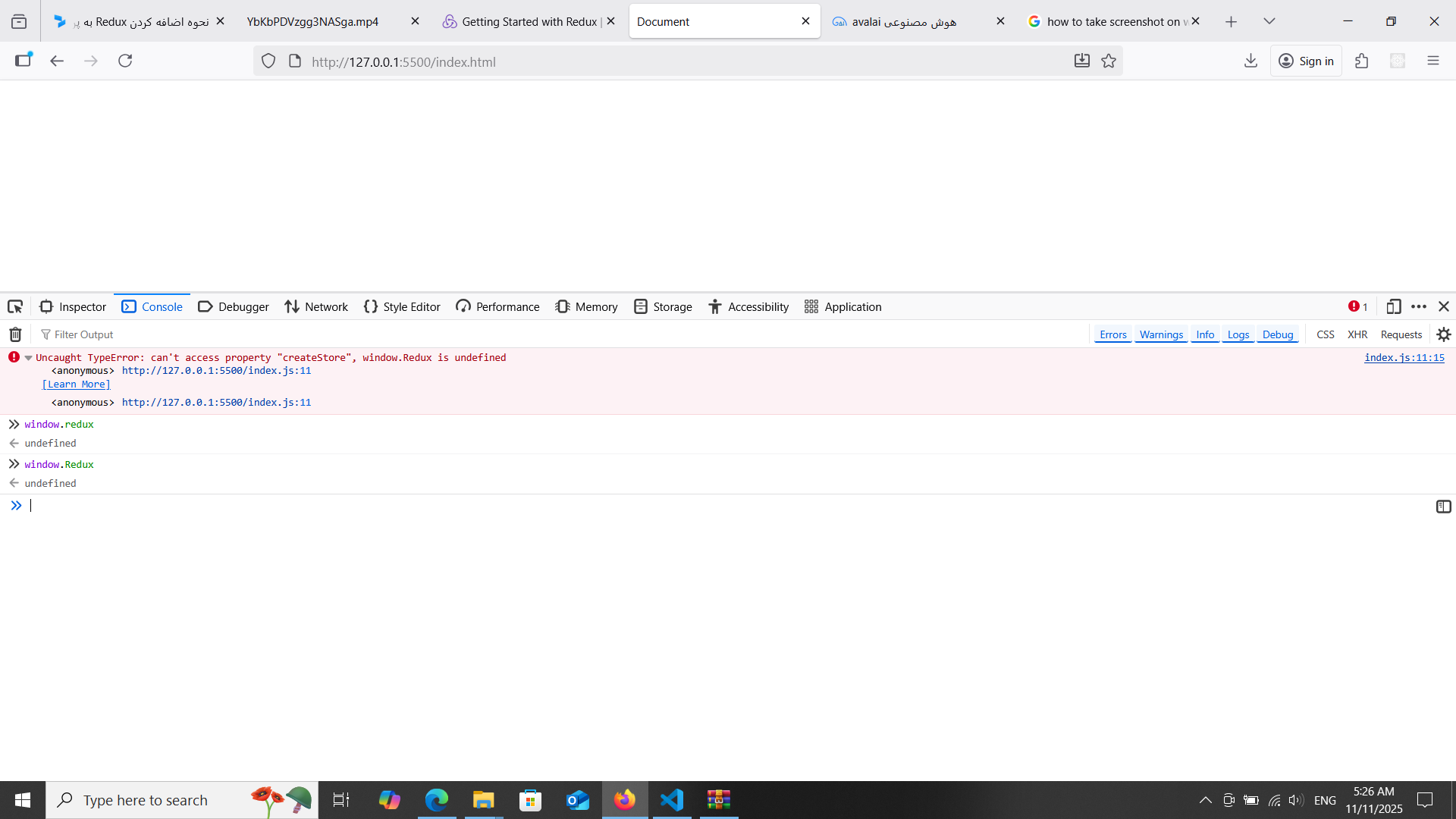Image resolution: width=1456 pixels, height=819 pixels.
Task: Open the devtools customize menu (three dots)
Action: tap(1419, 306)
